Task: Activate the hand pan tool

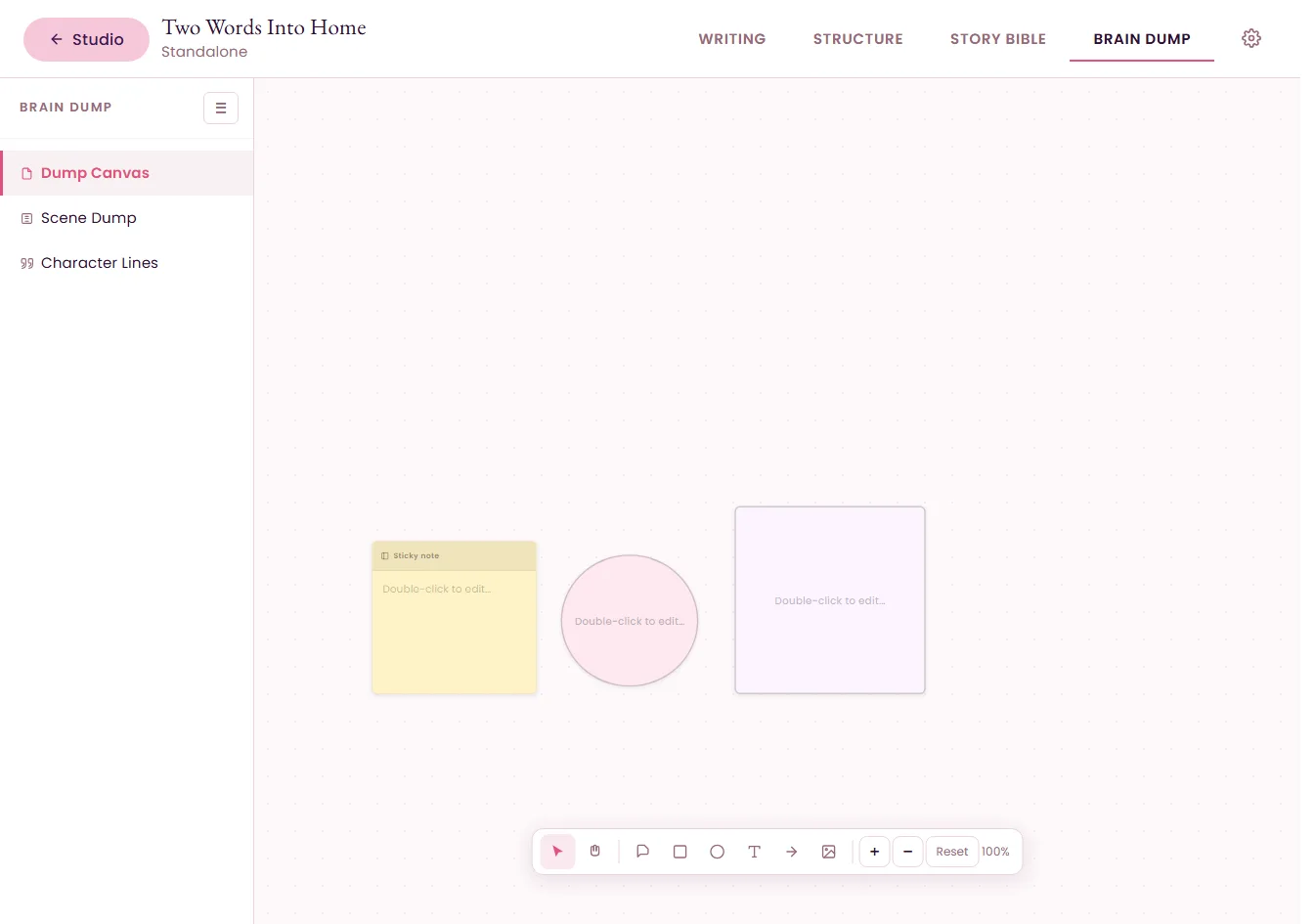Action: click(x=594, y=852)
